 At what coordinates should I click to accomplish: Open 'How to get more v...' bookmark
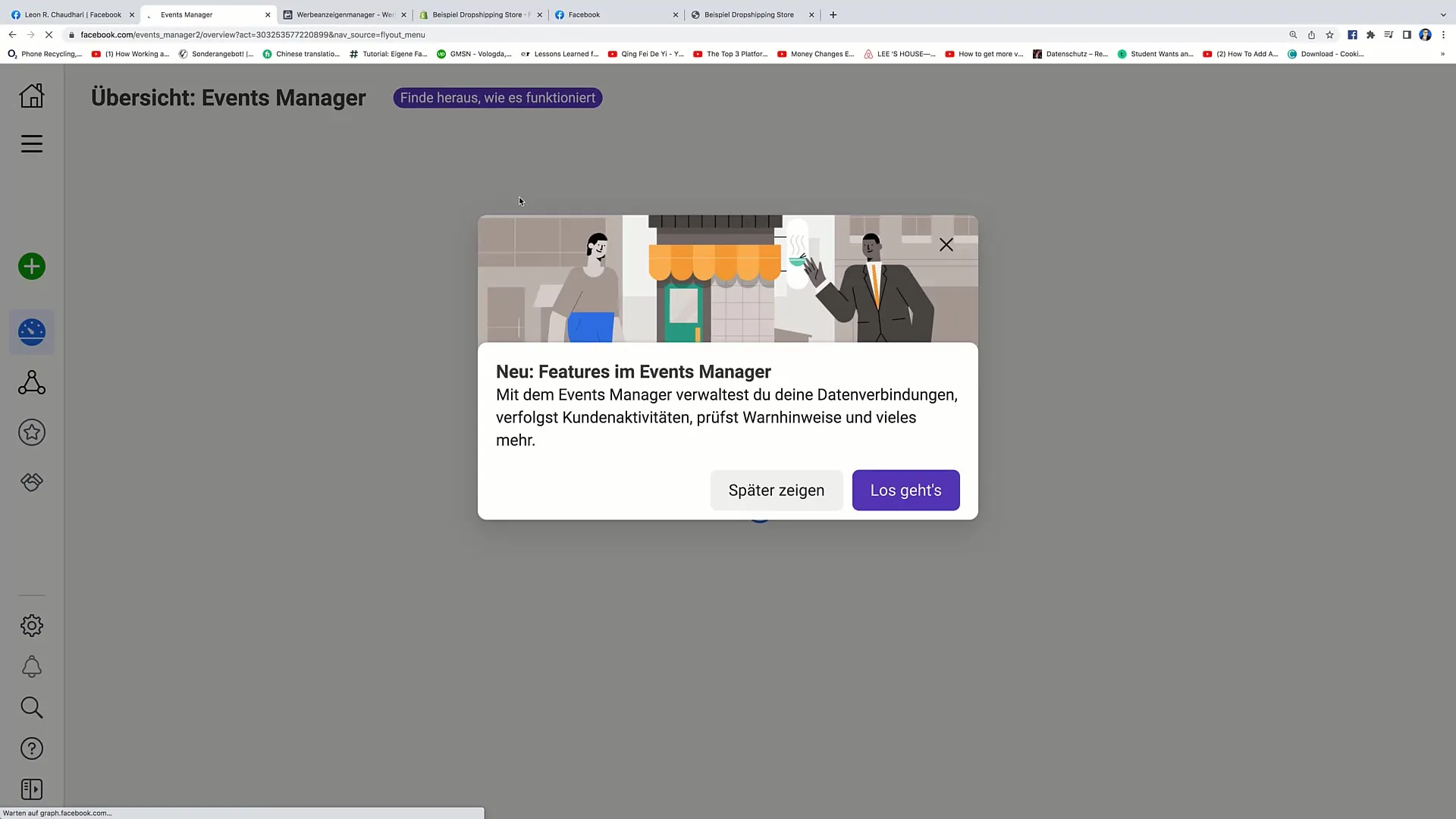[x=984, y=54]
